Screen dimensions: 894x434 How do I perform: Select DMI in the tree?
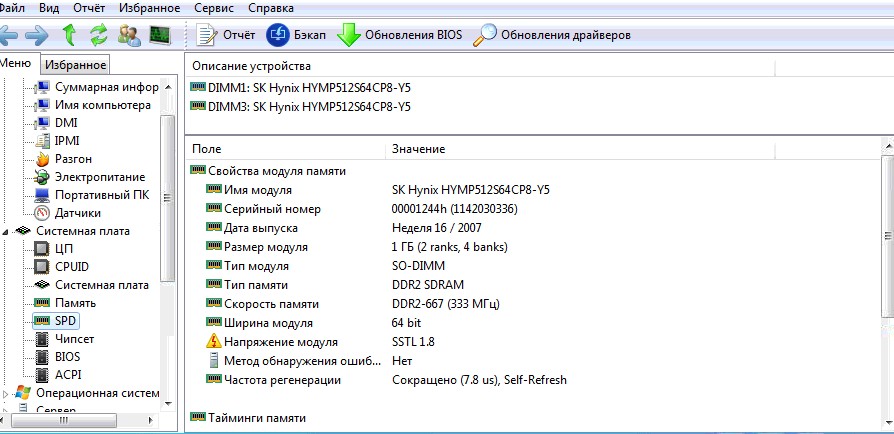click(56, 123)
